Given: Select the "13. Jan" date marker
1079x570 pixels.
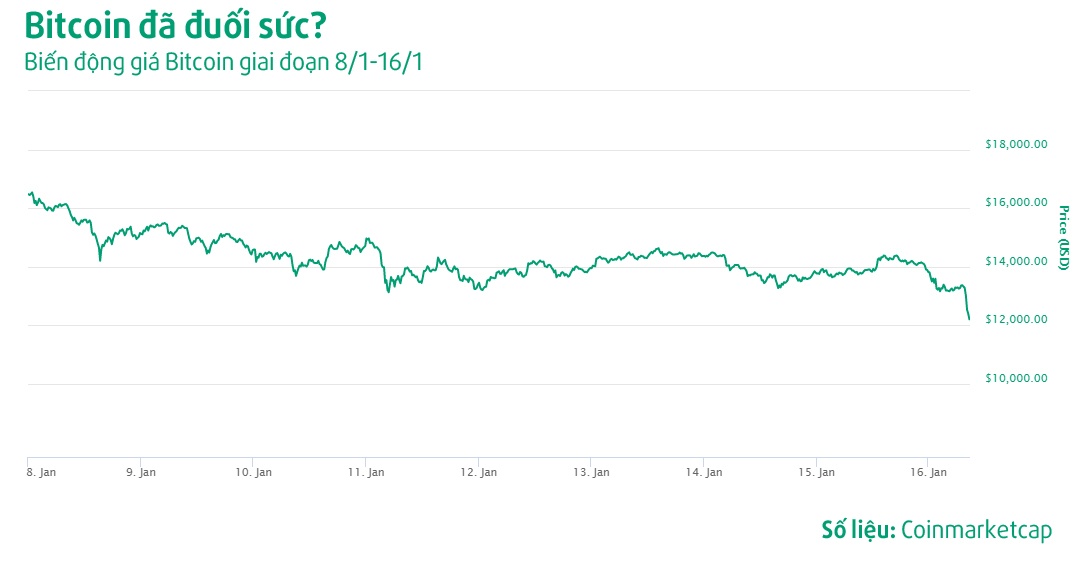Looking at the screenshot, I should click(591, 472).
